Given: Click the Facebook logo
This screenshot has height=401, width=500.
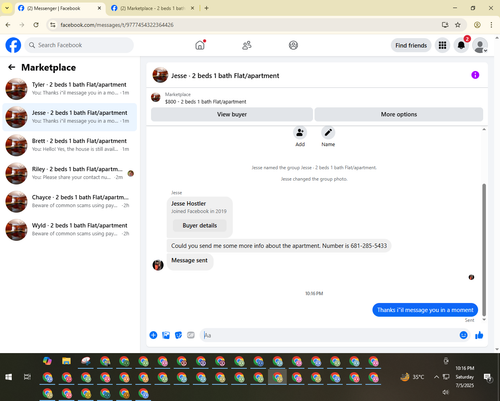Looking at the screenshot, I should tap(13, 45).
